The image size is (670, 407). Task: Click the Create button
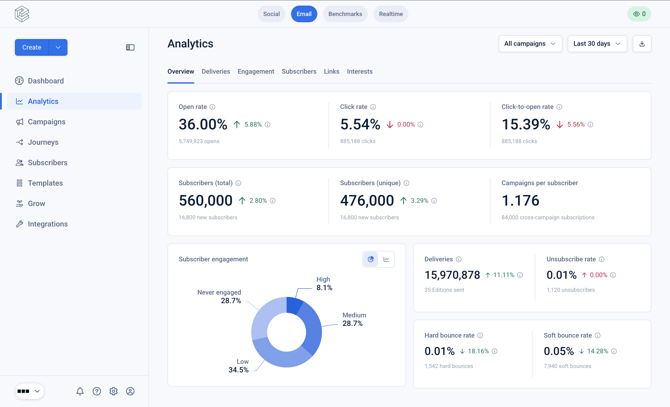point(32,47)
